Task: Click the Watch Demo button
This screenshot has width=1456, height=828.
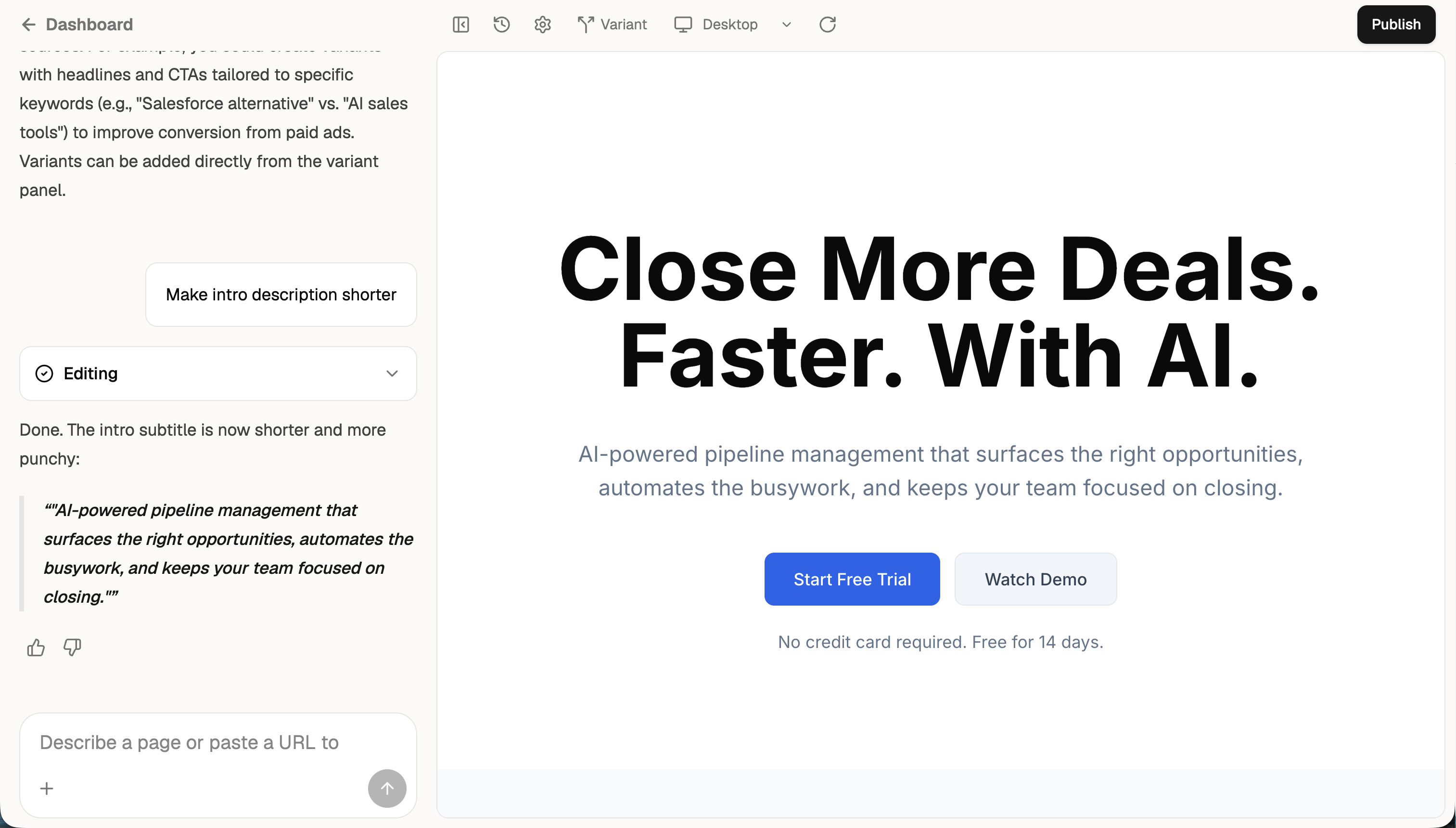Action: [x=1035, y=579]
